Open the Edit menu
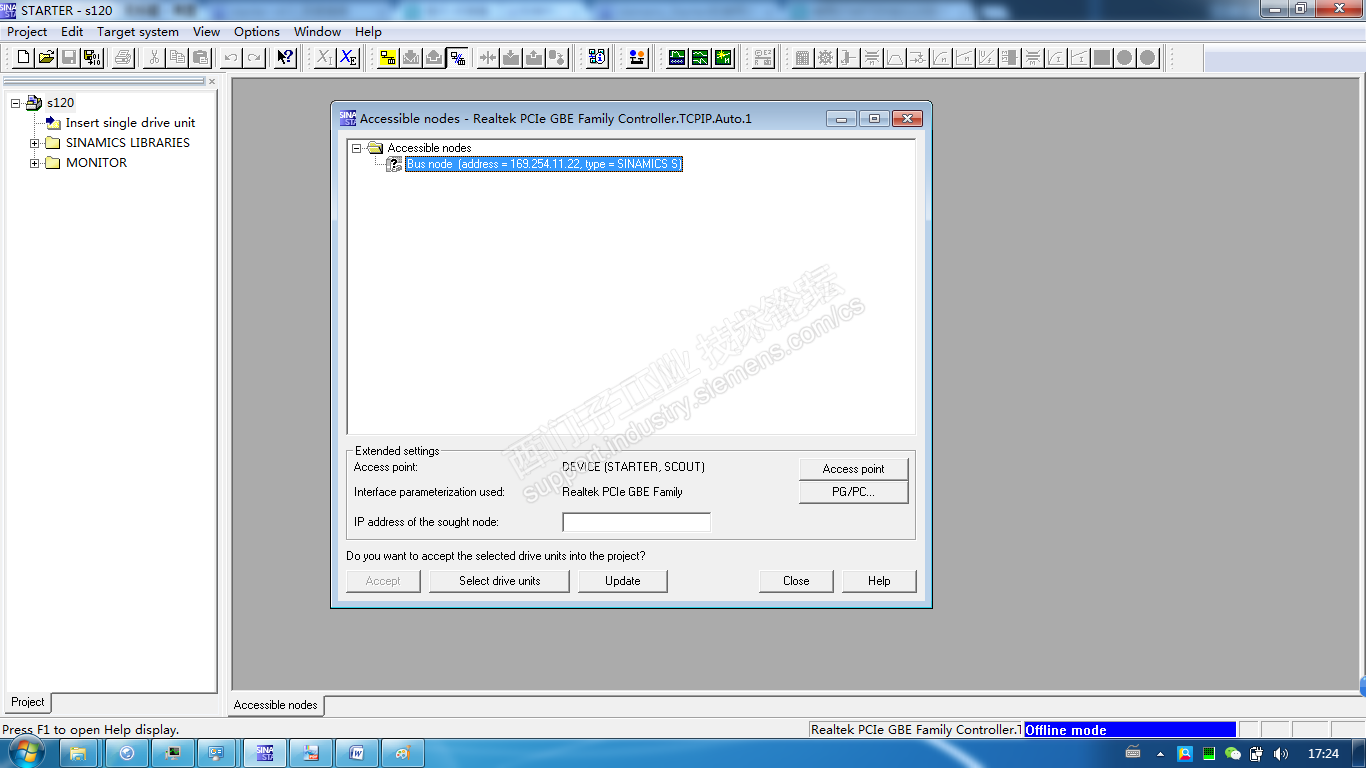Image resolution: width=1366 pixels, height=768 pixels. pyautogui.click(x=72, y=32)
